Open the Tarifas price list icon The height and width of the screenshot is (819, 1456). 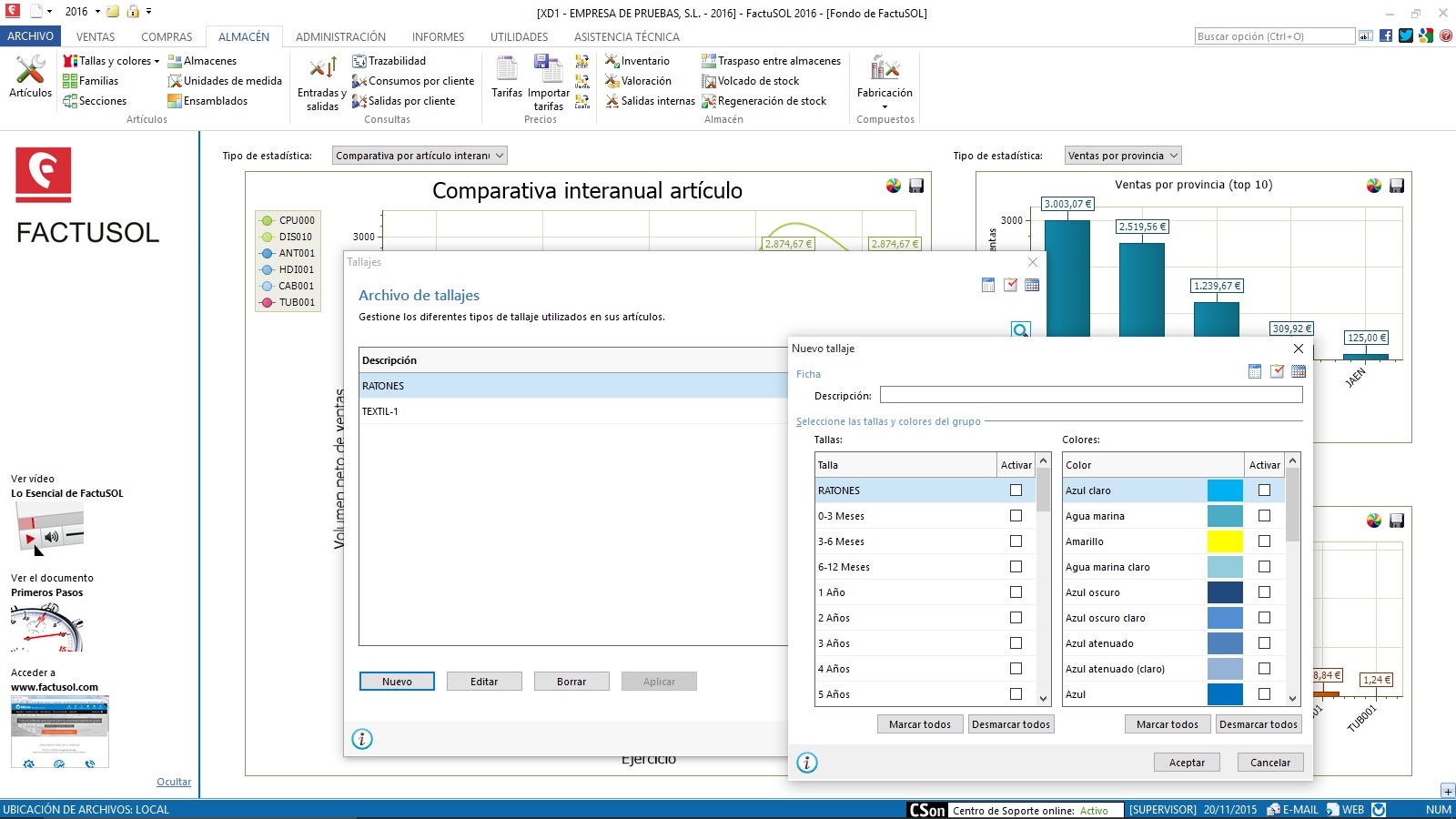507,76
